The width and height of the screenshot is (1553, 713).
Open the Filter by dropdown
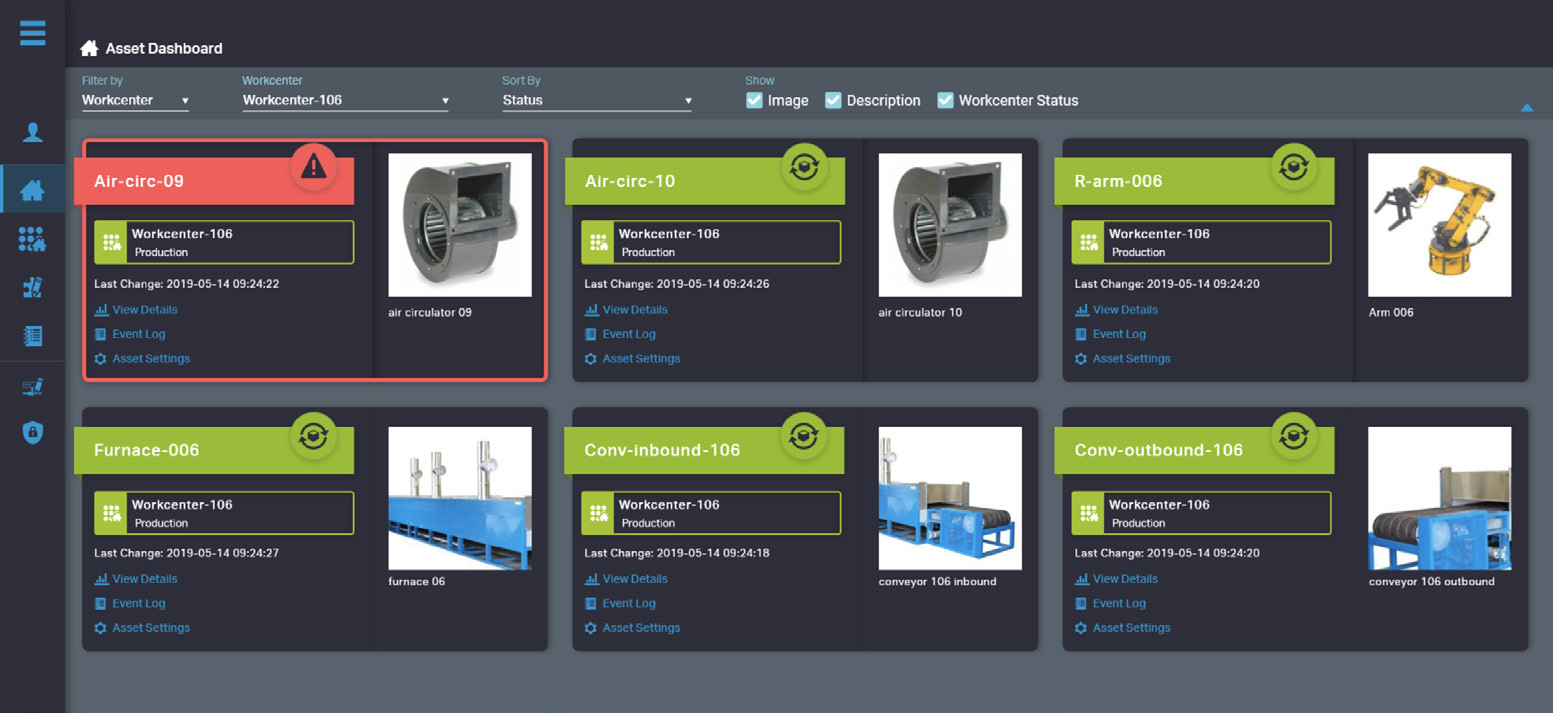(135, 101)
